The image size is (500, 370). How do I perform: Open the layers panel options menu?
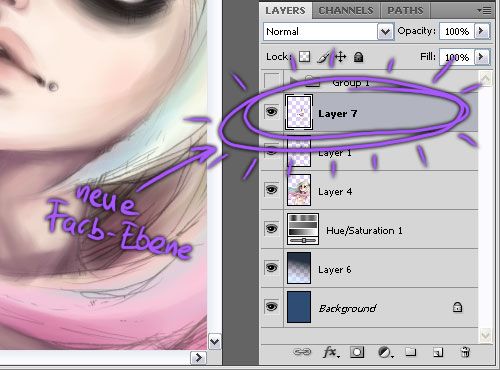485,11
